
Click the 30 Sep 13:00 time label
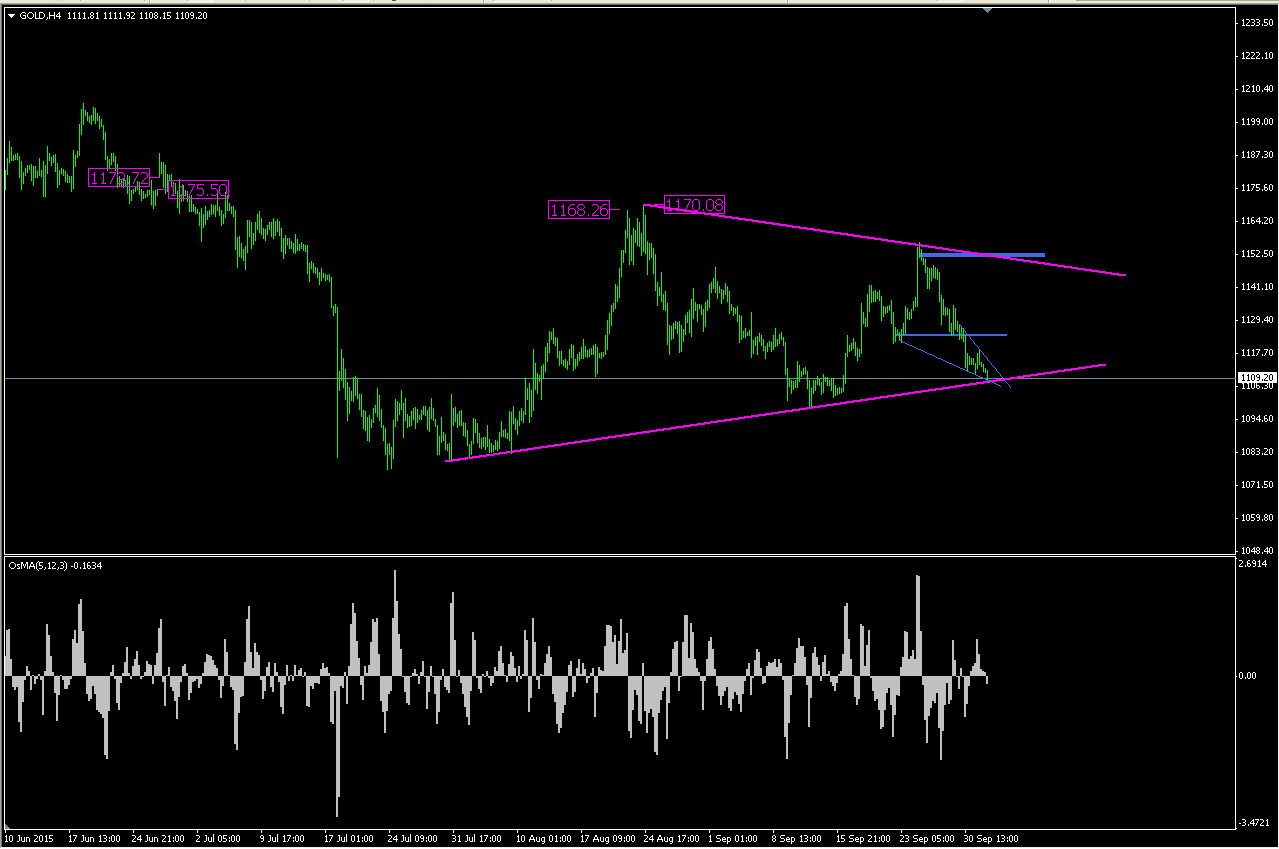[993, 838]
